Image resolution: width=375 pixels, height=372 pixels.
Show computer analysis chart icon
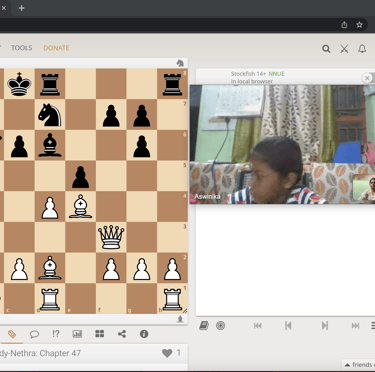click(x=77, y=334)
